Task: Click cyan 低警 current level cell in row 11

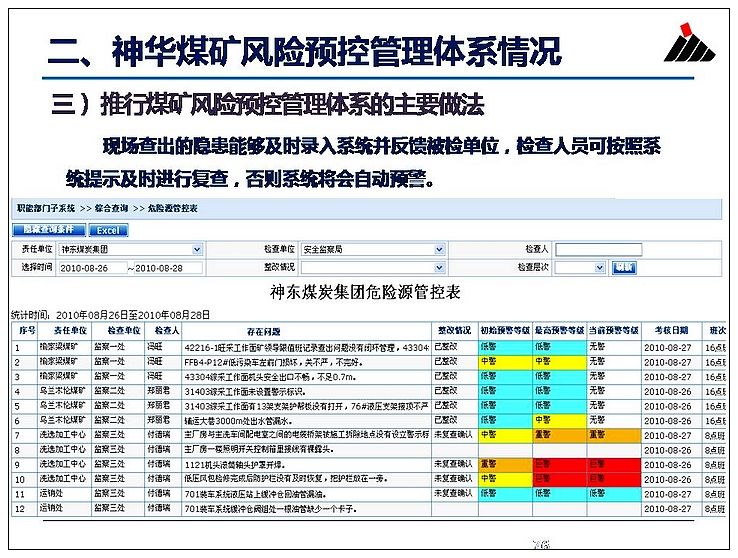Action: pos(614,494)
